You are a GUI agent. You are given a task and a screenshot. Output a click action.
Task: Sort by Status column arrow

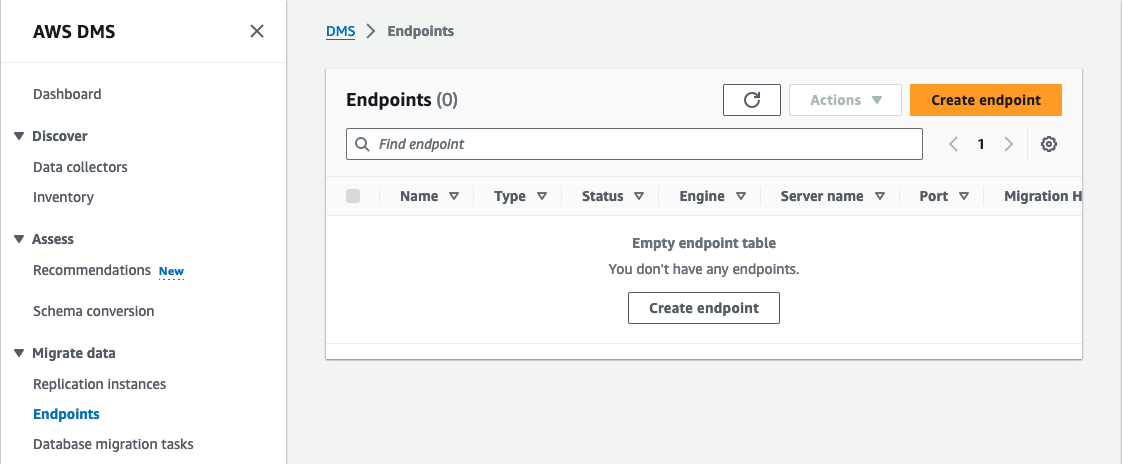click(x=640, y=196)
